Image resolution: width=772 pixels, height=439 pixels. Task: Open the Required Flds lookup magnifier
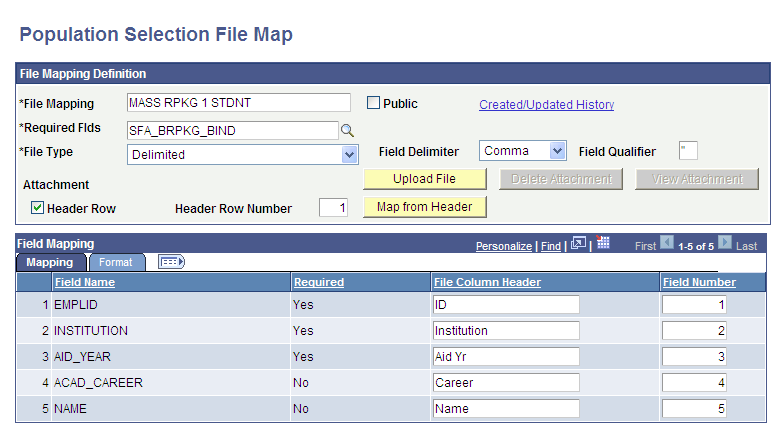[x=348, y=130]
